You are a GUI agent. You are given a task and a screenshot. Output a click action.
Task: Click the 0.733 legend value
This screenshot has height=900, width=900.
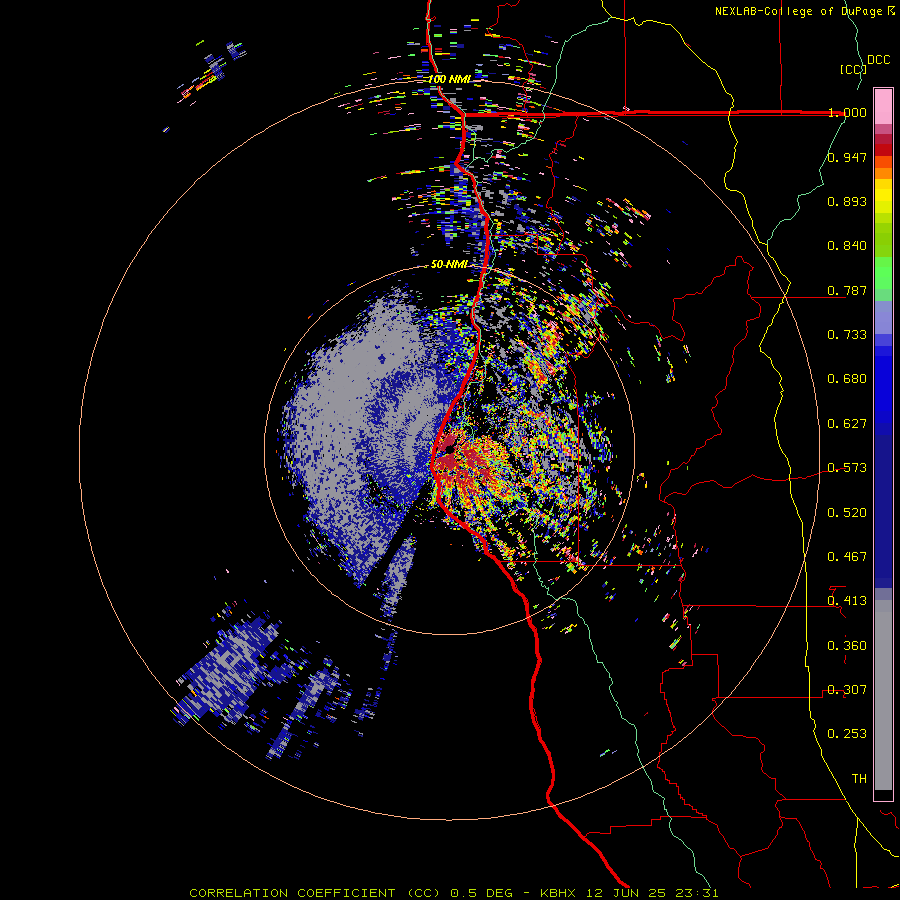click(847, 335)
